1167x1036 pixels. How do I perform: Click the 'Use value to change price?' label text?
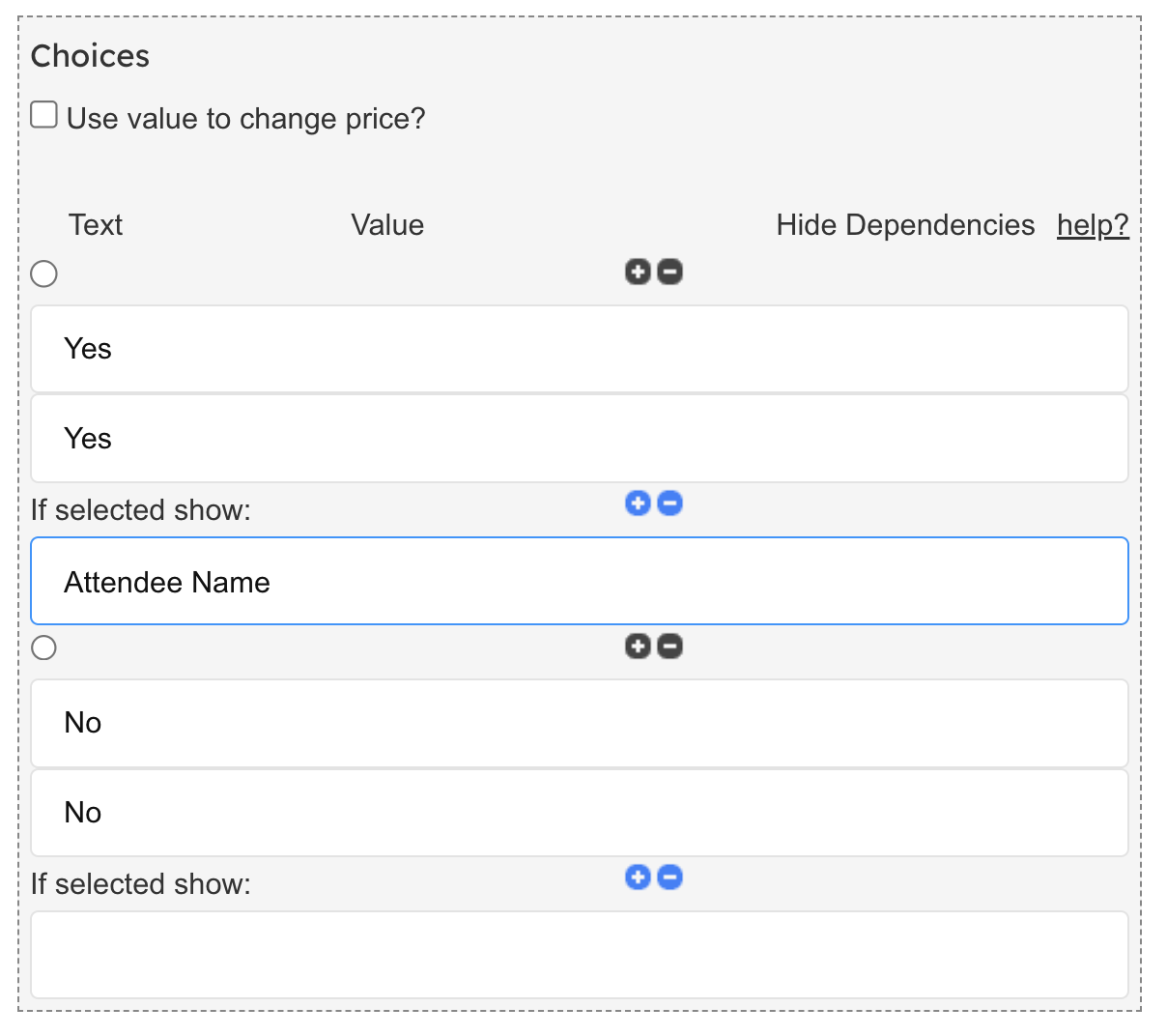(245, 119)
